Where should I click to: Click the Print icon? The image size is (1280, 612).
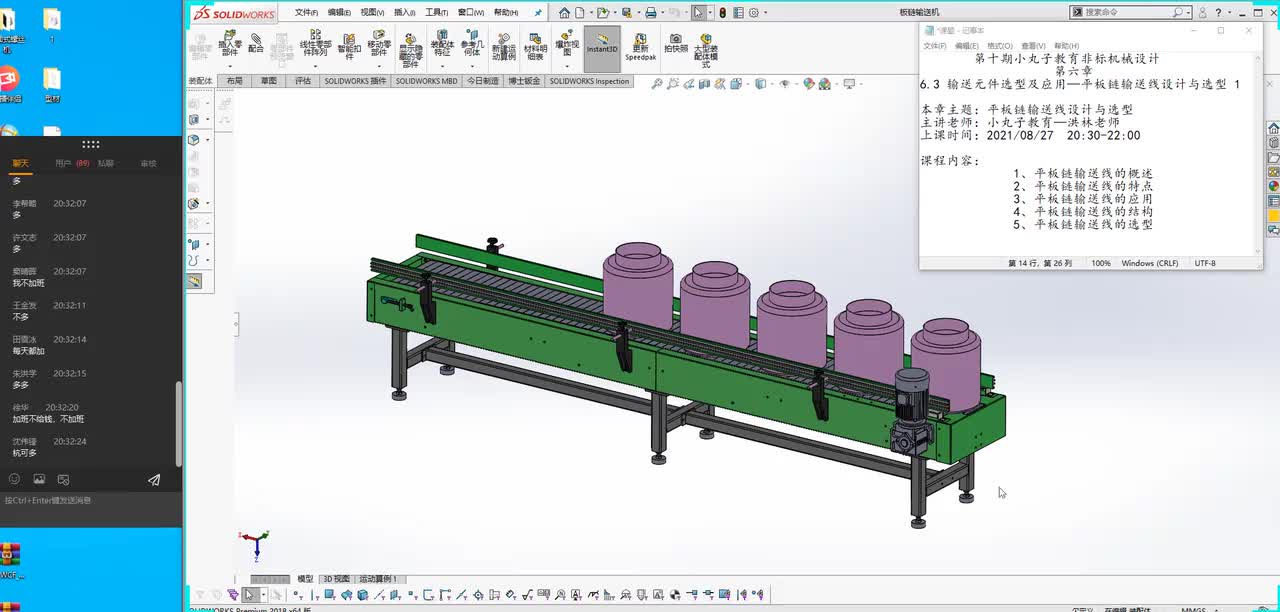pos(651,13)
